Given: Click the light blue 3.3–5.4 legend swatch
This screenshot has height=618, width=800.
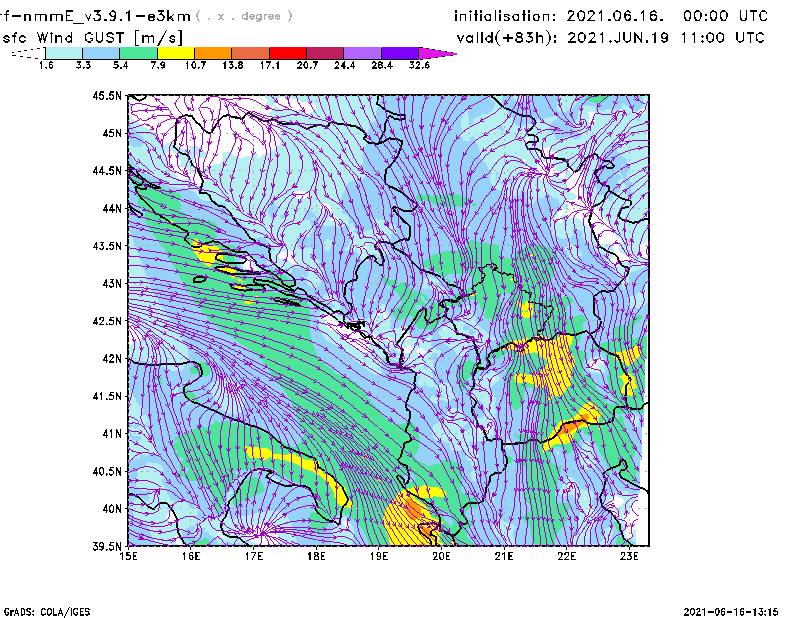Looking at the screenshot, I should pos(101,53).
